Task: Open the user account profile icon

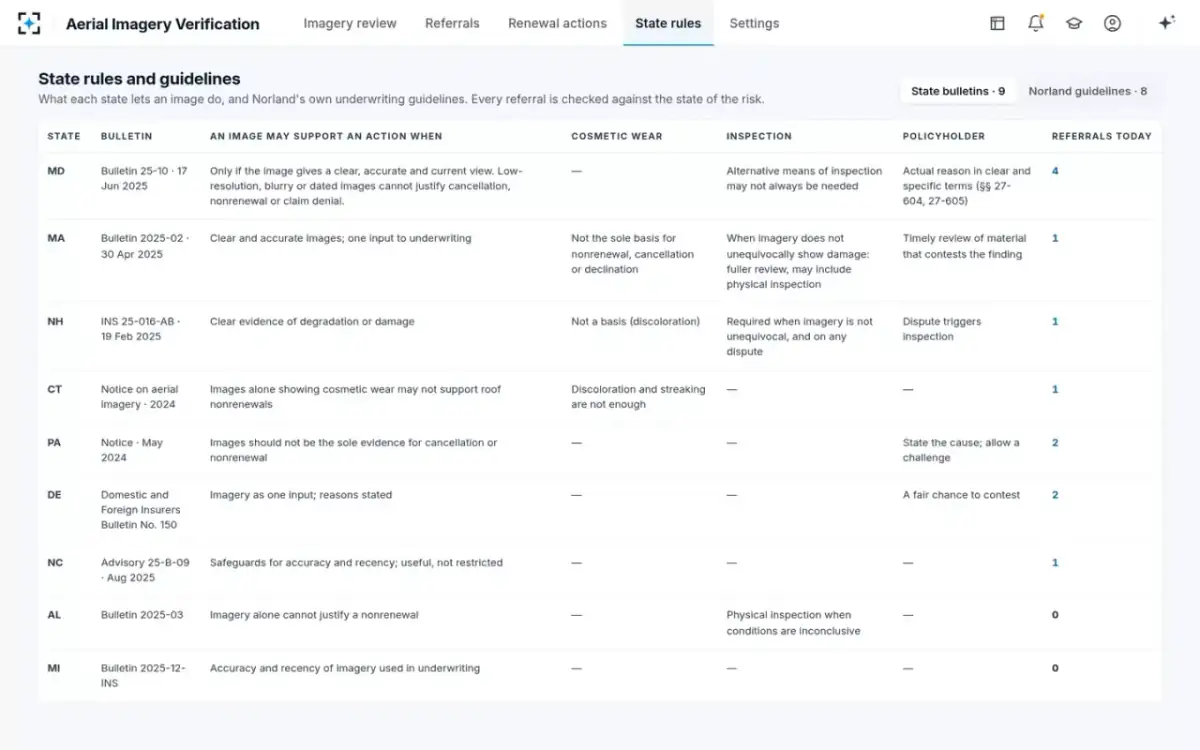Action: point(1112,23)
